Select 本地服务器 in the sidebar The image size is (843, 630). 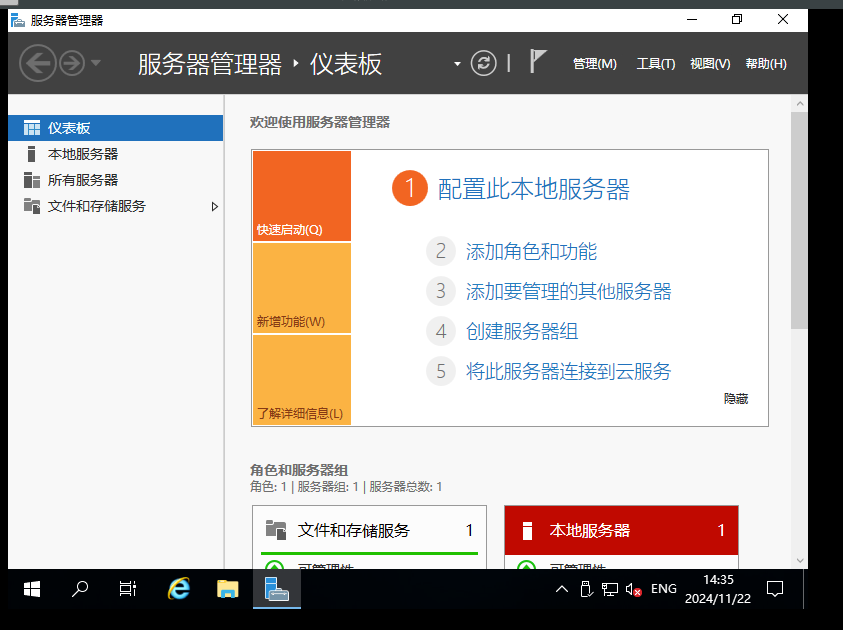[83, 154]
